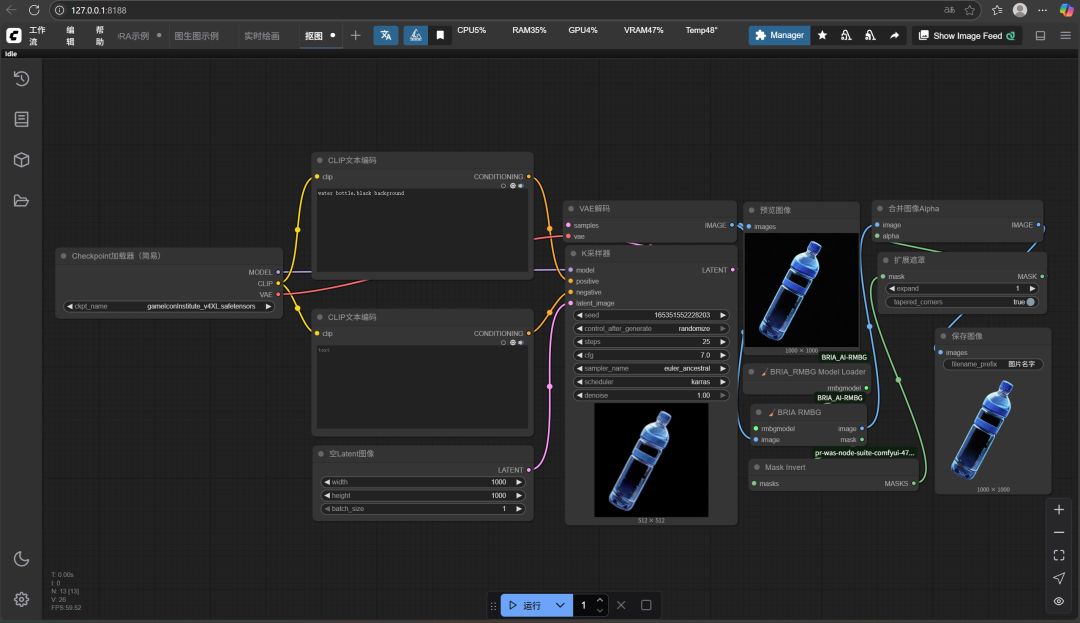Click the positive prompt text box
1080x623 pixels.
tap(422, 232)
